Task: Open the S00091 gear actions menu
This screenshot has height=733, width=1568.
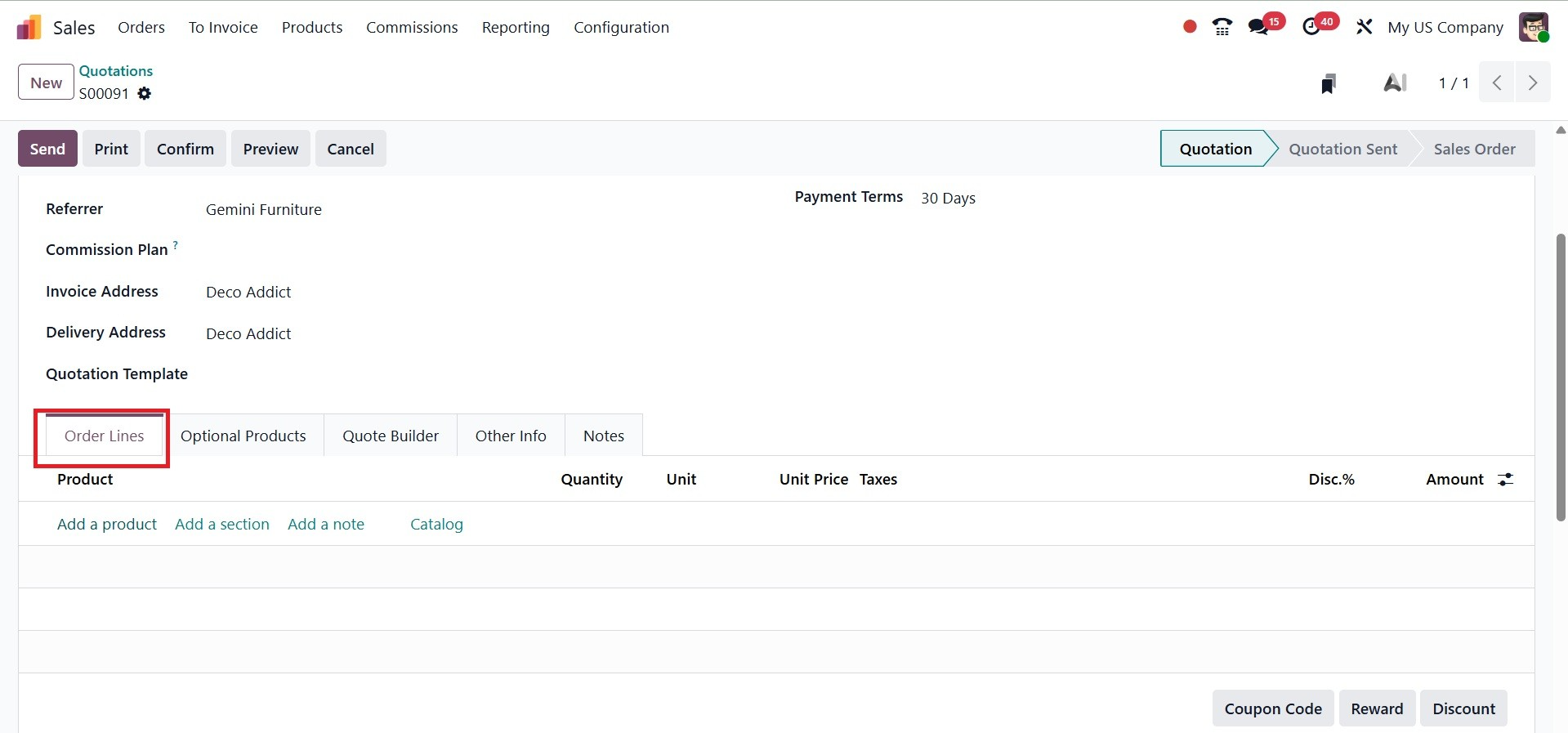Action: [x=145, y=93]
